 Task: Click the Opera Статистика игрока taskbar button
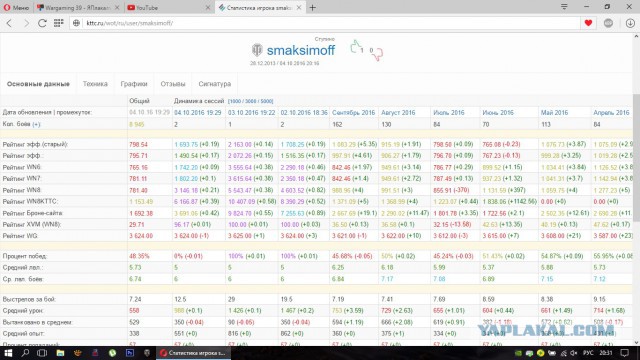[193, 353]
